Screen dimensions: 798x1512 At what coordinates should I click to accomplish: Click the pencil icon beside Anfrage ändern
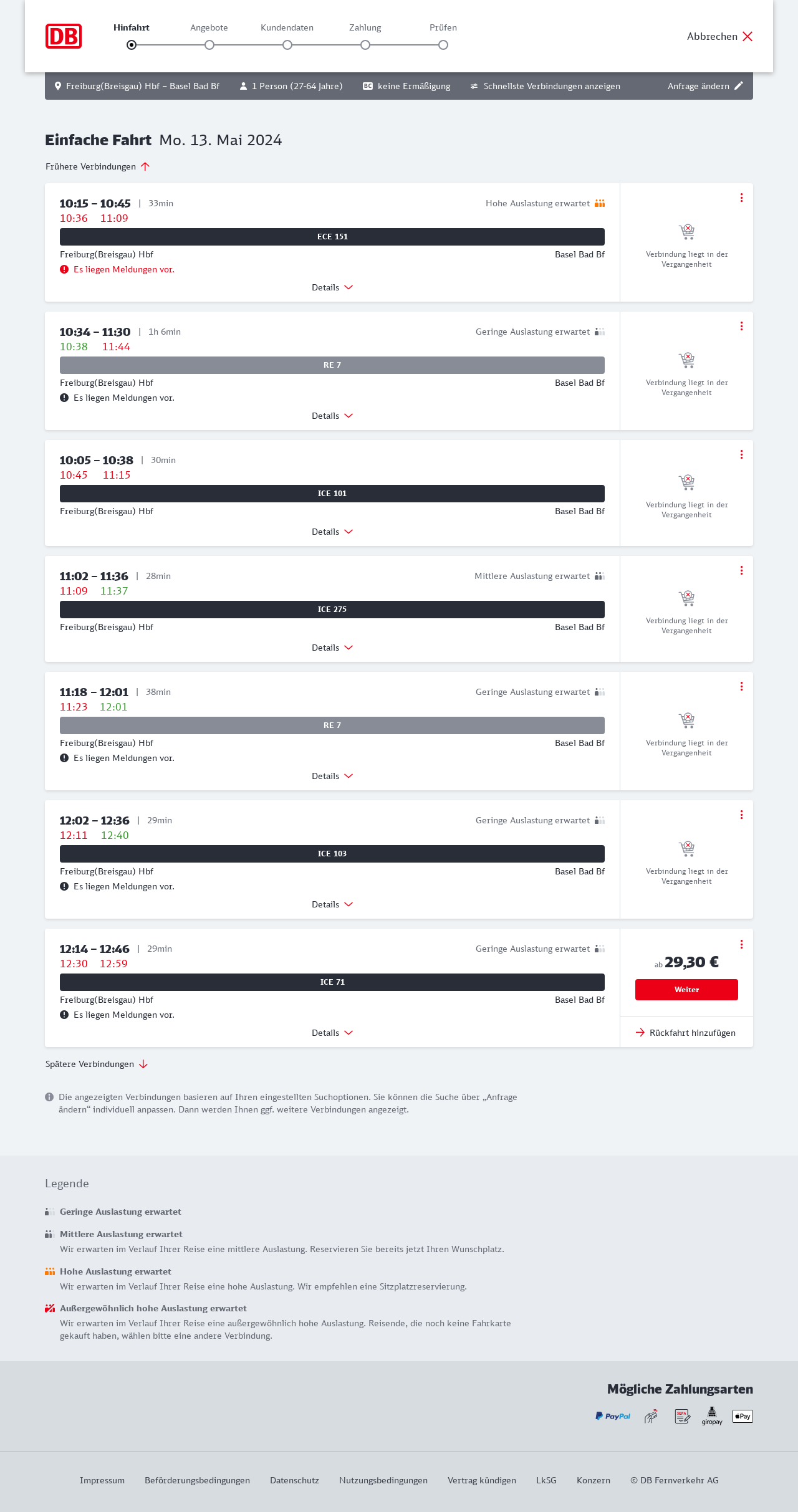(739, 86)
